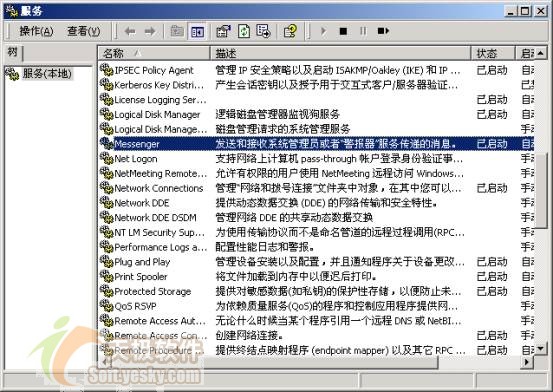The height and width of the screenshot is (392, 553).
Task: Click the vertical scrollbar up arrow
Action: tap(541, 54)
